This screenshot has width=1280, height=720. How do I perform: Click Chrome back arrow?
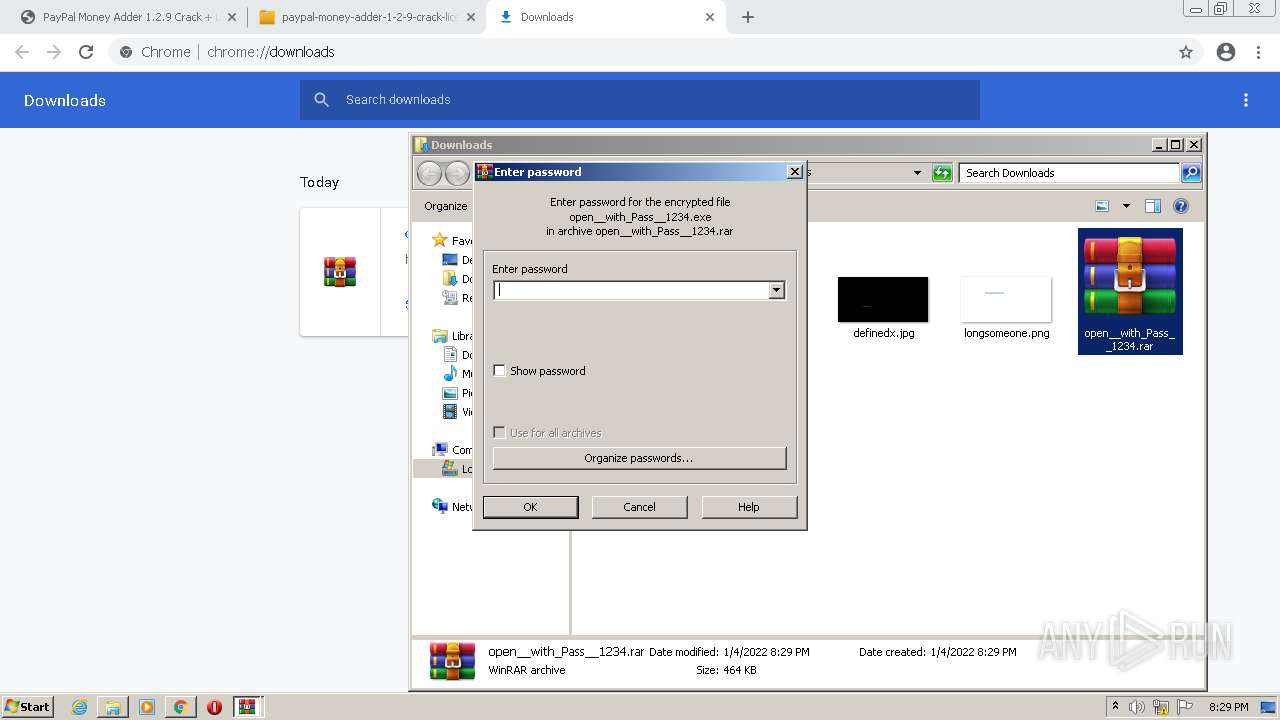(x=22, y=52)
